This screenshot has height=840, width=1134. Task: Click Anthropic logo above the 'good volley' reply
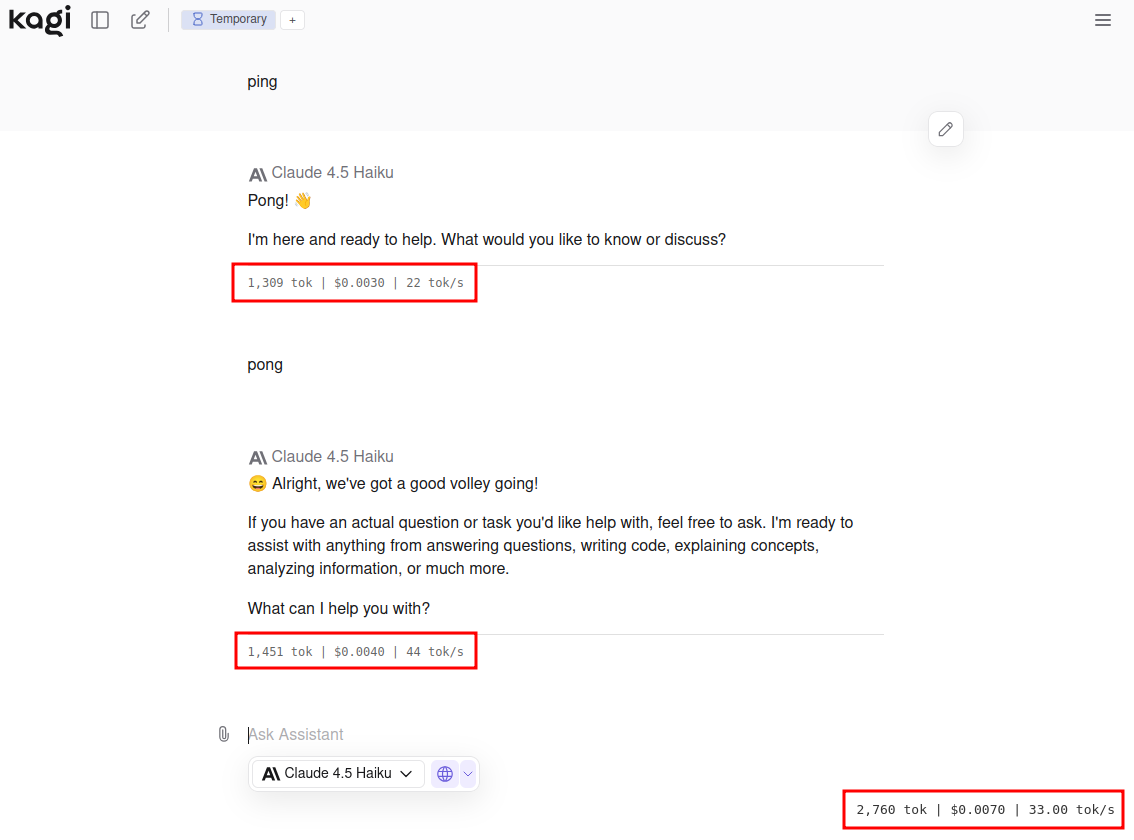pos(258,458)
